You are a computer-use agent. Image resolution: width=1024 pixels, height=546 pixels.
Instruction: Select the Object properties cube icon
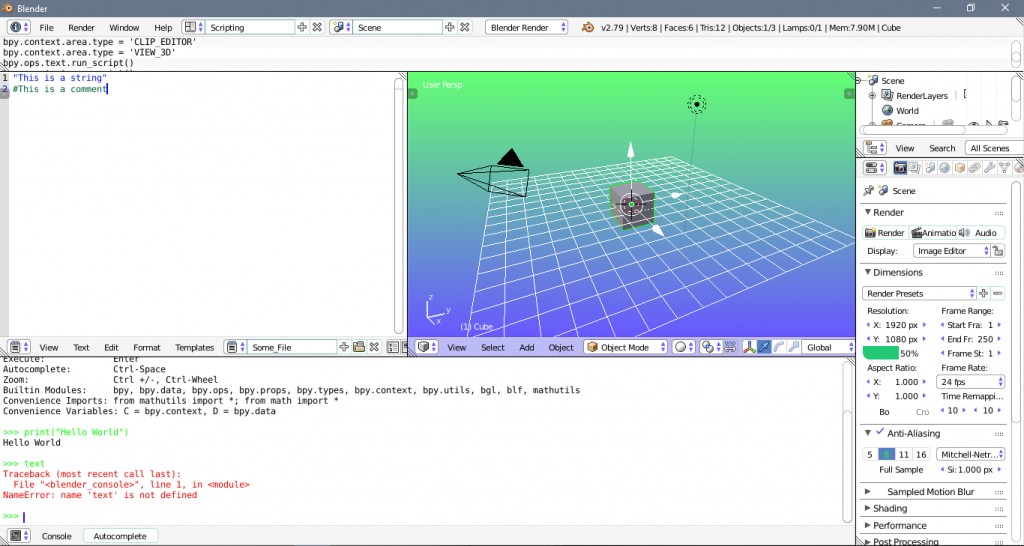[x=959, y=168]
